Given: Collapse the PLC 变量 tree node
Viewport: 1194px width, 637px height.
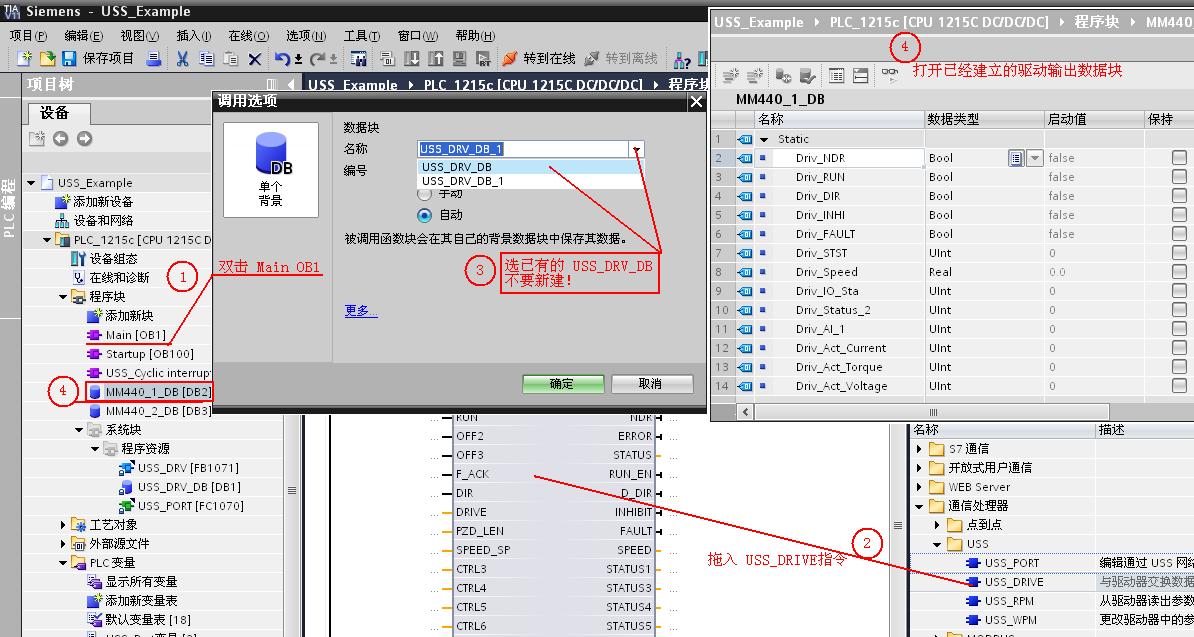Looking at the screenshot, I should pos(63,563).
